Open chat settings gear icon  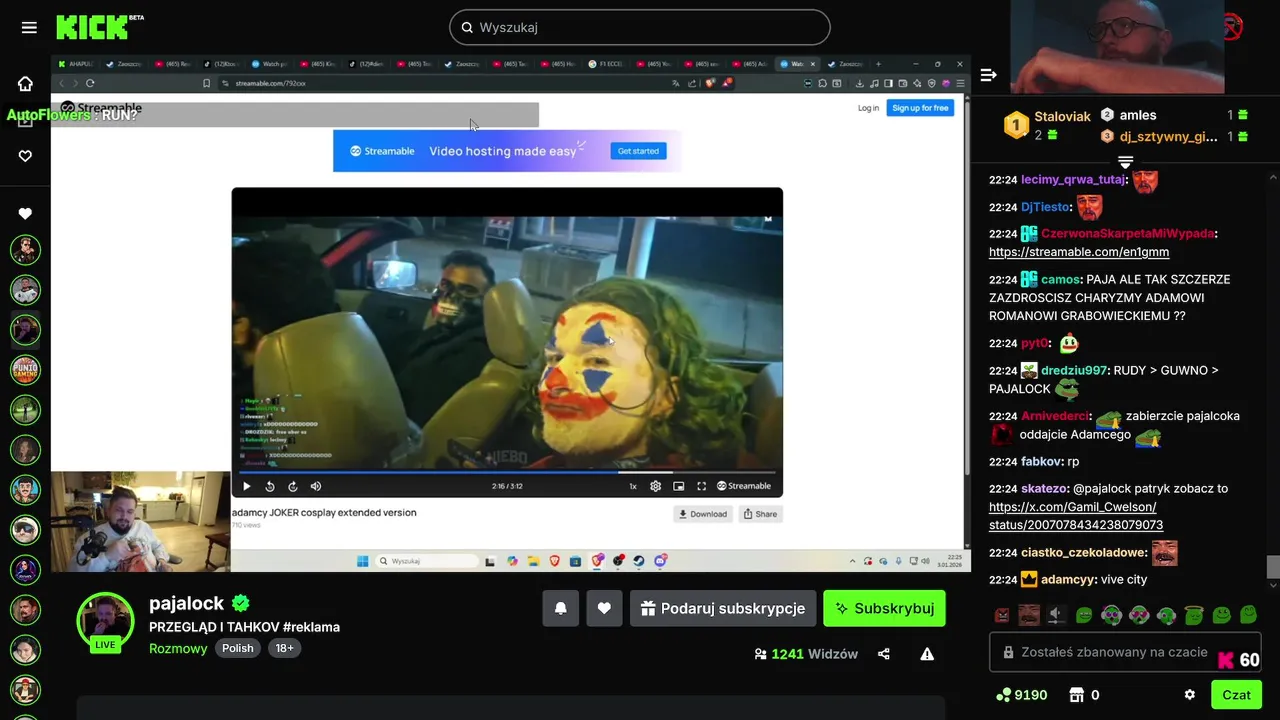click(1189, 695)
